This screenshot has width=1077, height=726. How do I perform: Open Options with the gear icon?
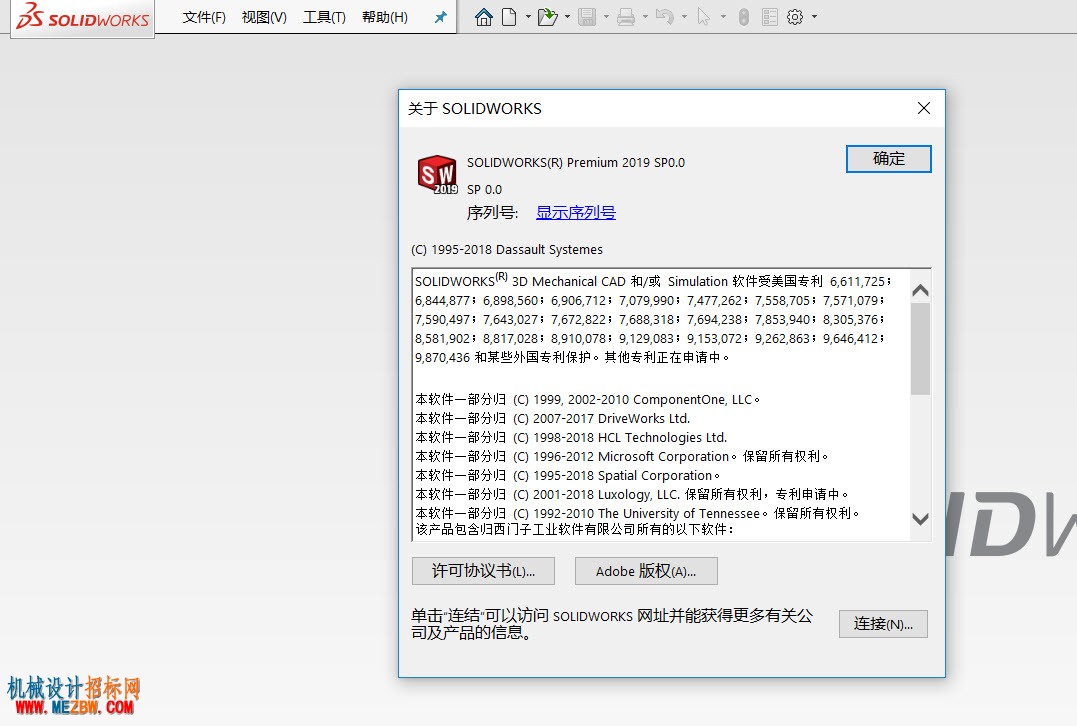point(795,17)
